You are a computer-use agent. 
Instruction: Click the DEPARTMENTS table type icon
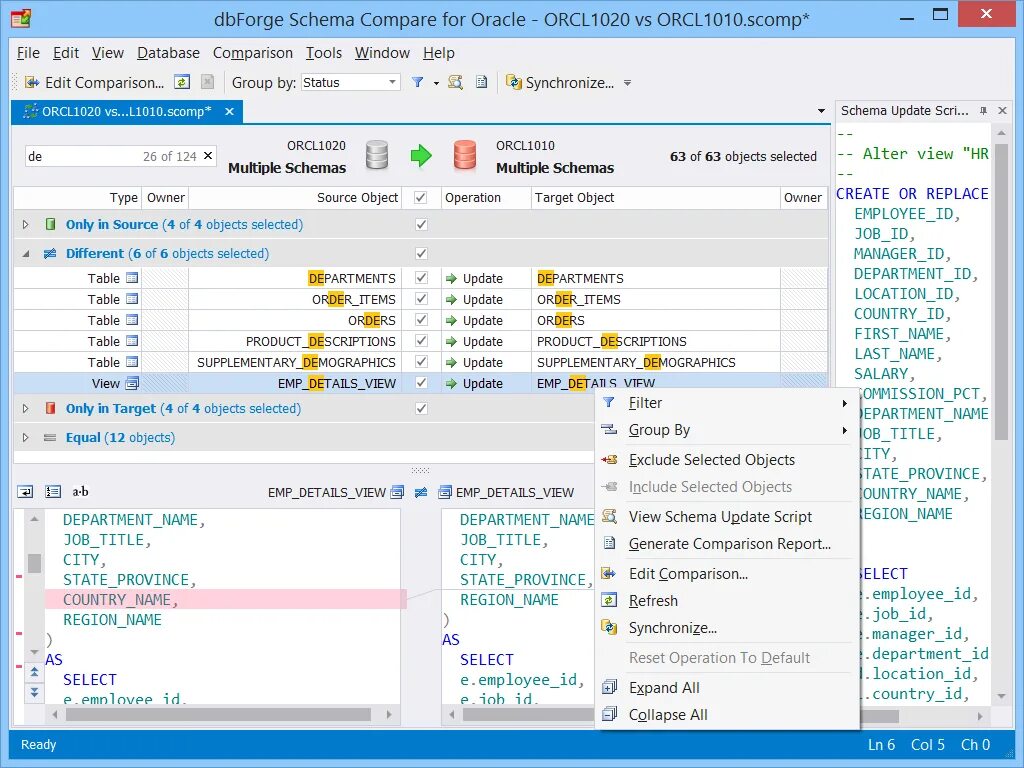pyautogui.click(x=132, y=278)
